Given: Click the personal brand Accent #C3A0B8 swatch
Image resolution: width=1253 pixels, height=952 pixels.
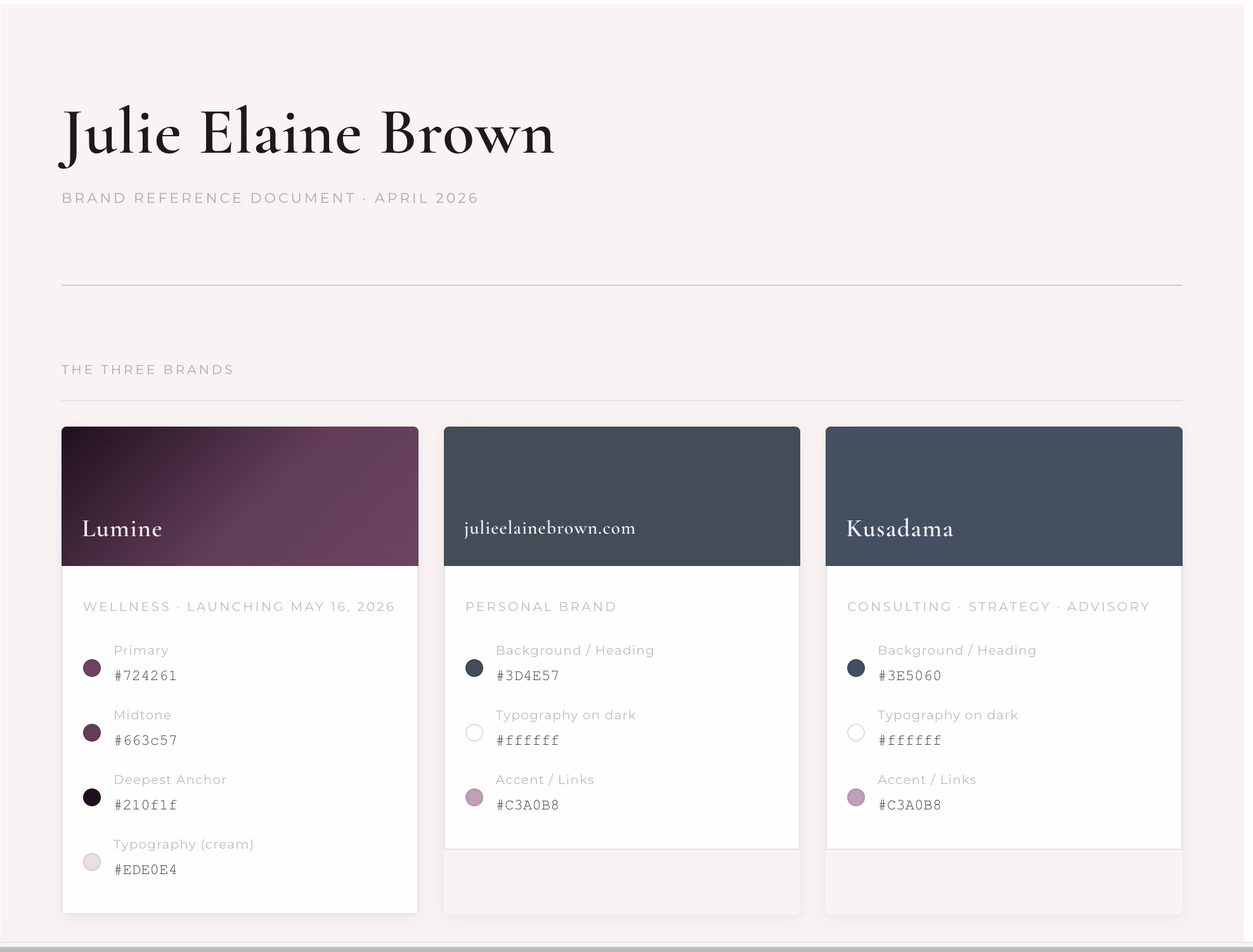Looking at the screenshot, I should (x=474, y=797).
